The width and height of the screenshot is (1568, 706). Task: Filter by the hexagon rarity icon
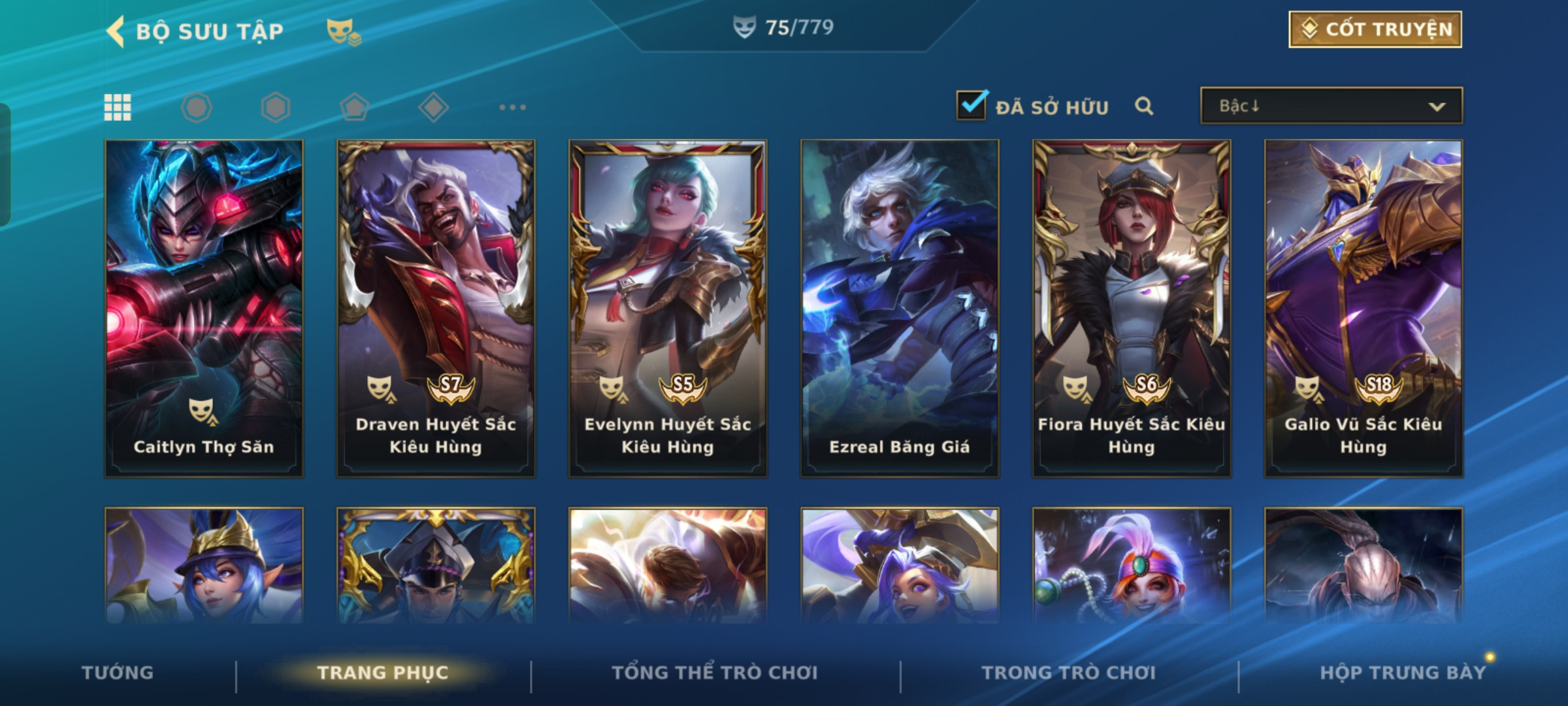tap(275, 107)
